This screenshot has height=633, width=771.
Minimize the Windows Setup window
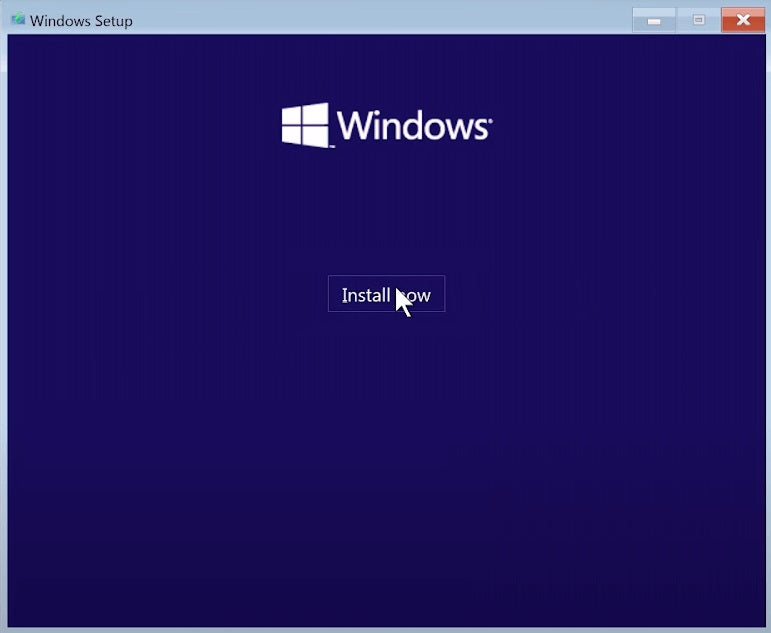654,20
